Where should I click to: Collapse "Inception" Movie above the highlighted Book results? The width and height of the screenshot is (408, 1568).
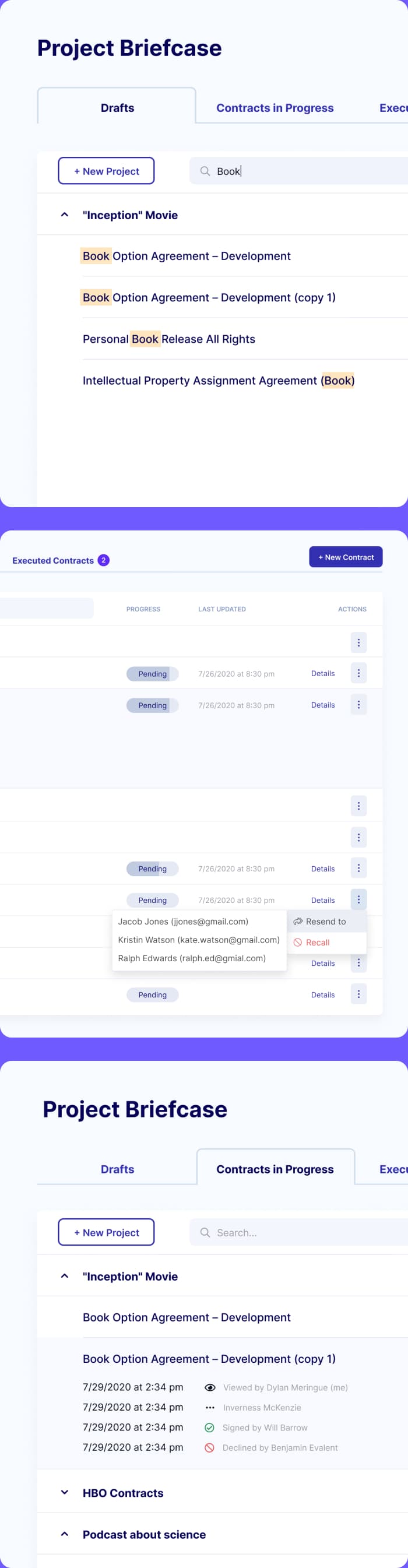(x=65, y=215)
